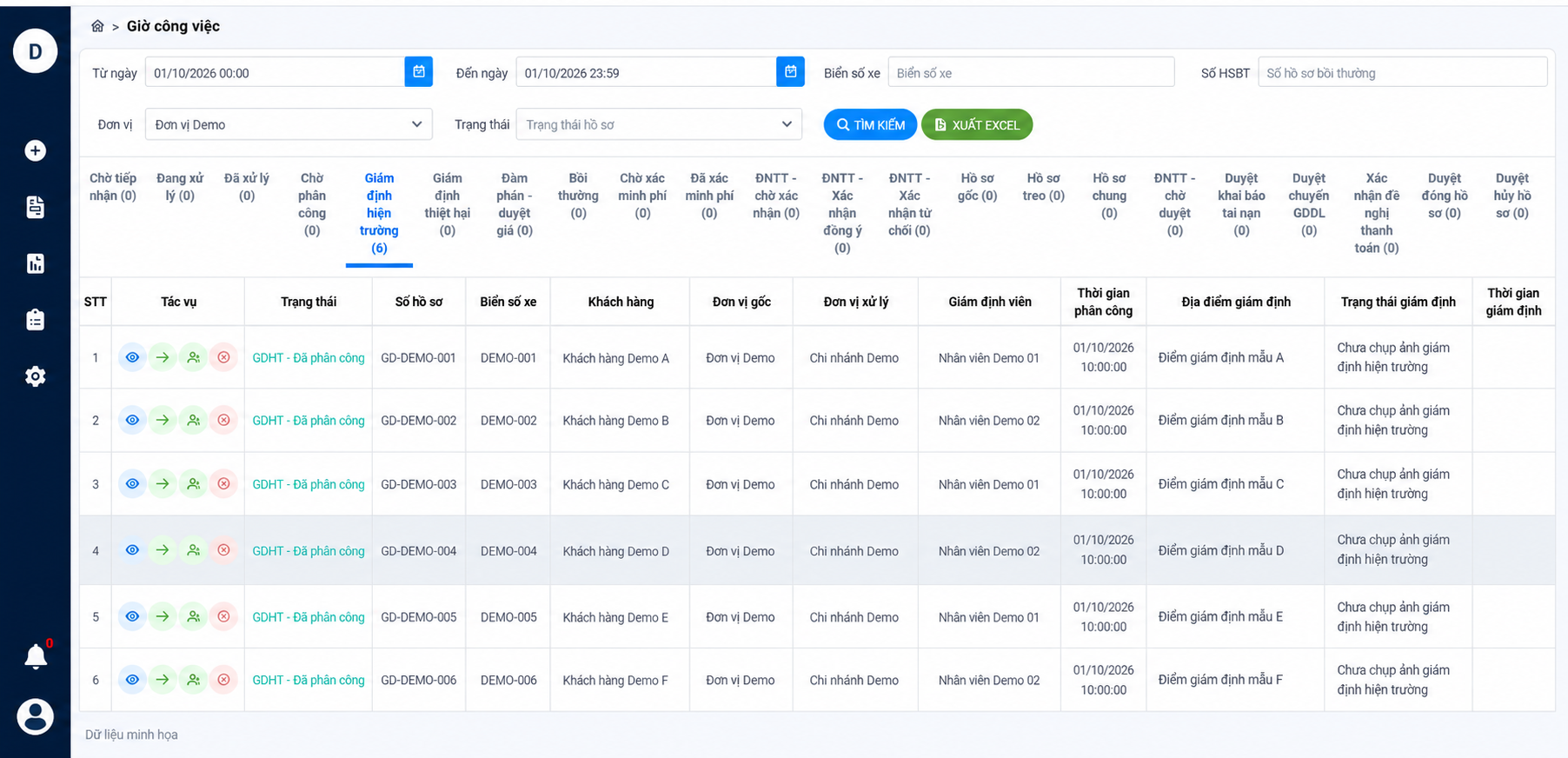Screen dimensions: 1568x758
Task: Click GDHT - Đã phân công for GD-DEMO-005
Action: click(x=309, y=616)
